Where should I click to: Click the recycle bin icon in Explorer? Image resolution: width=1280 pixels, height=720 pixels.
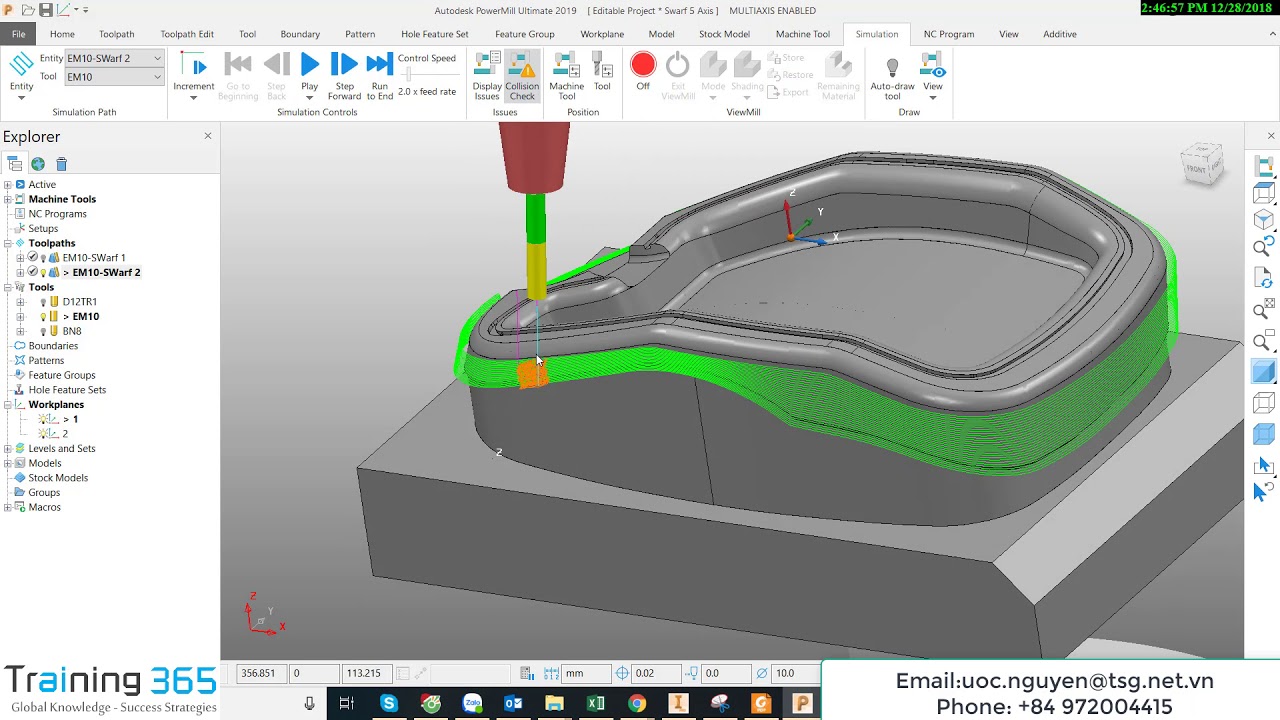(x=61, y=164)
